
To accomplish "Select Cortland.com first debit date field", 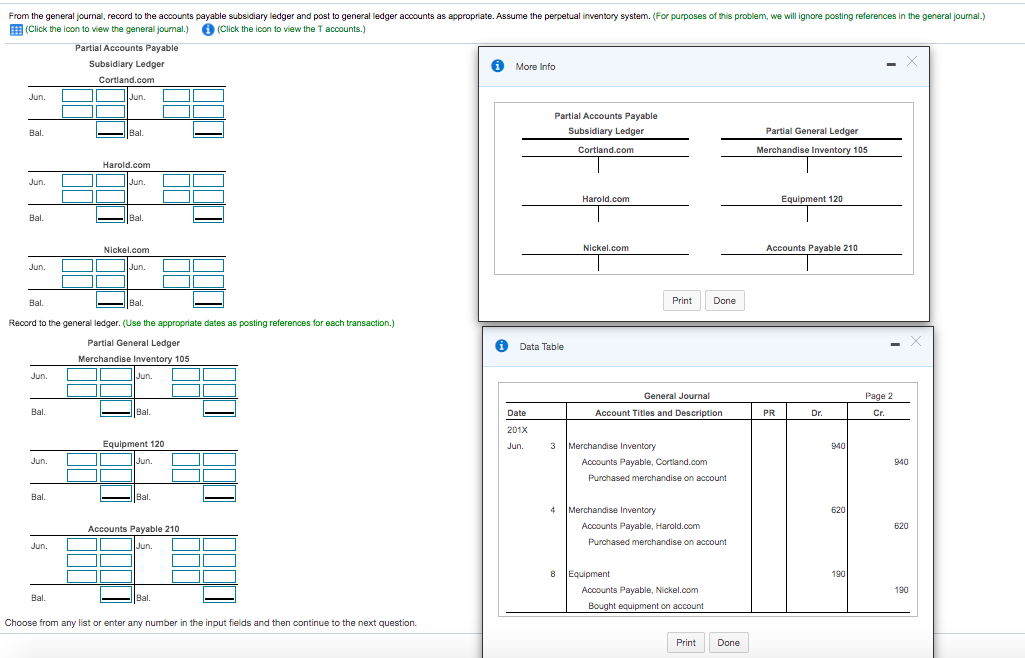I will 77,95.
